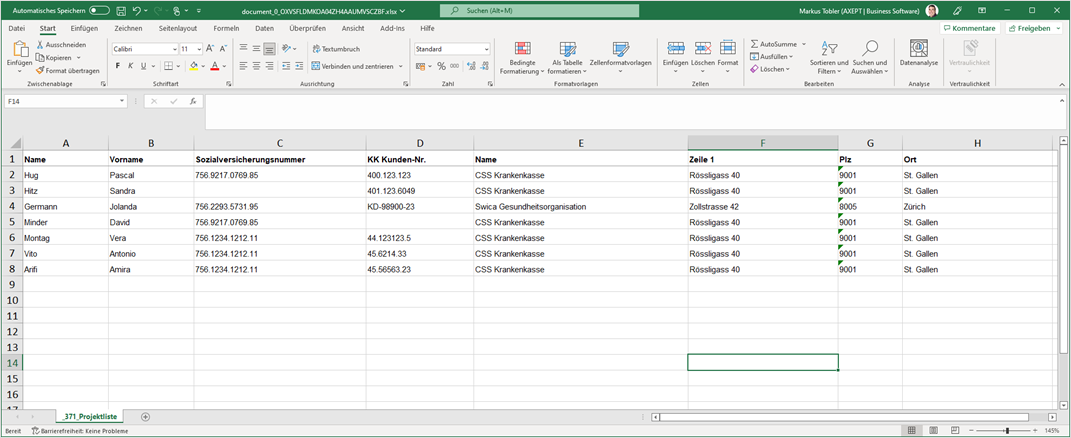Image resolution: width=1071 pixels, height=438 pixels.
Task: Click the increase indent icon
Action: coord(298,66)
